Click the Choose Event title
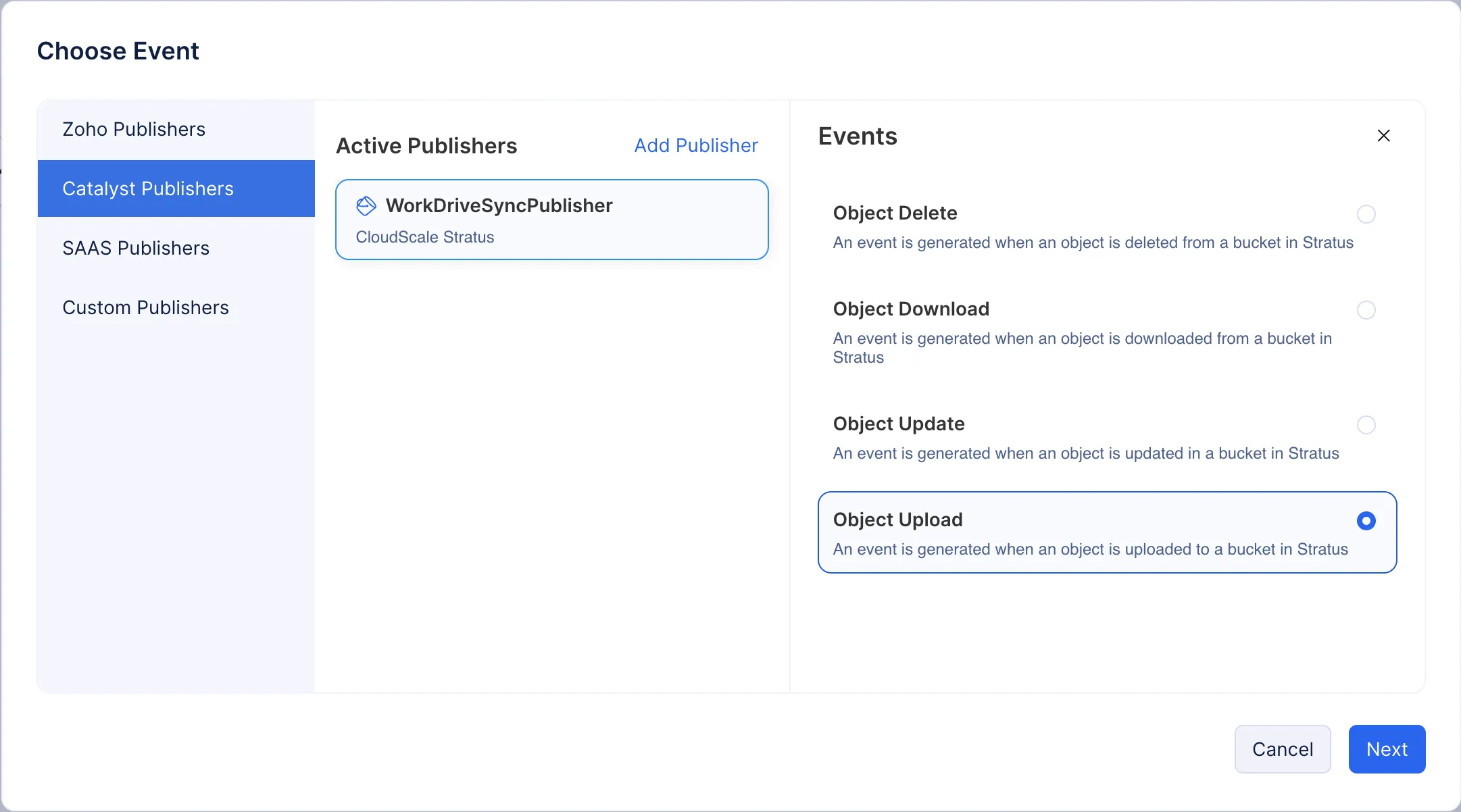 (118, 51)
